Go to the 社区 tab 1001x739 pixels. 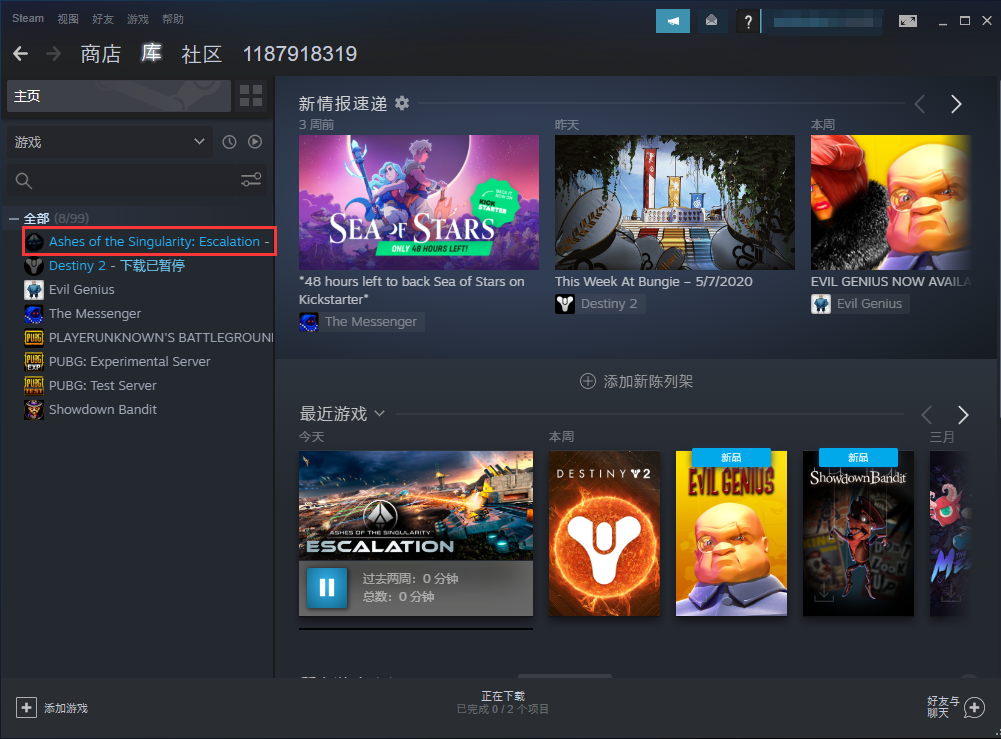(202, 54)
